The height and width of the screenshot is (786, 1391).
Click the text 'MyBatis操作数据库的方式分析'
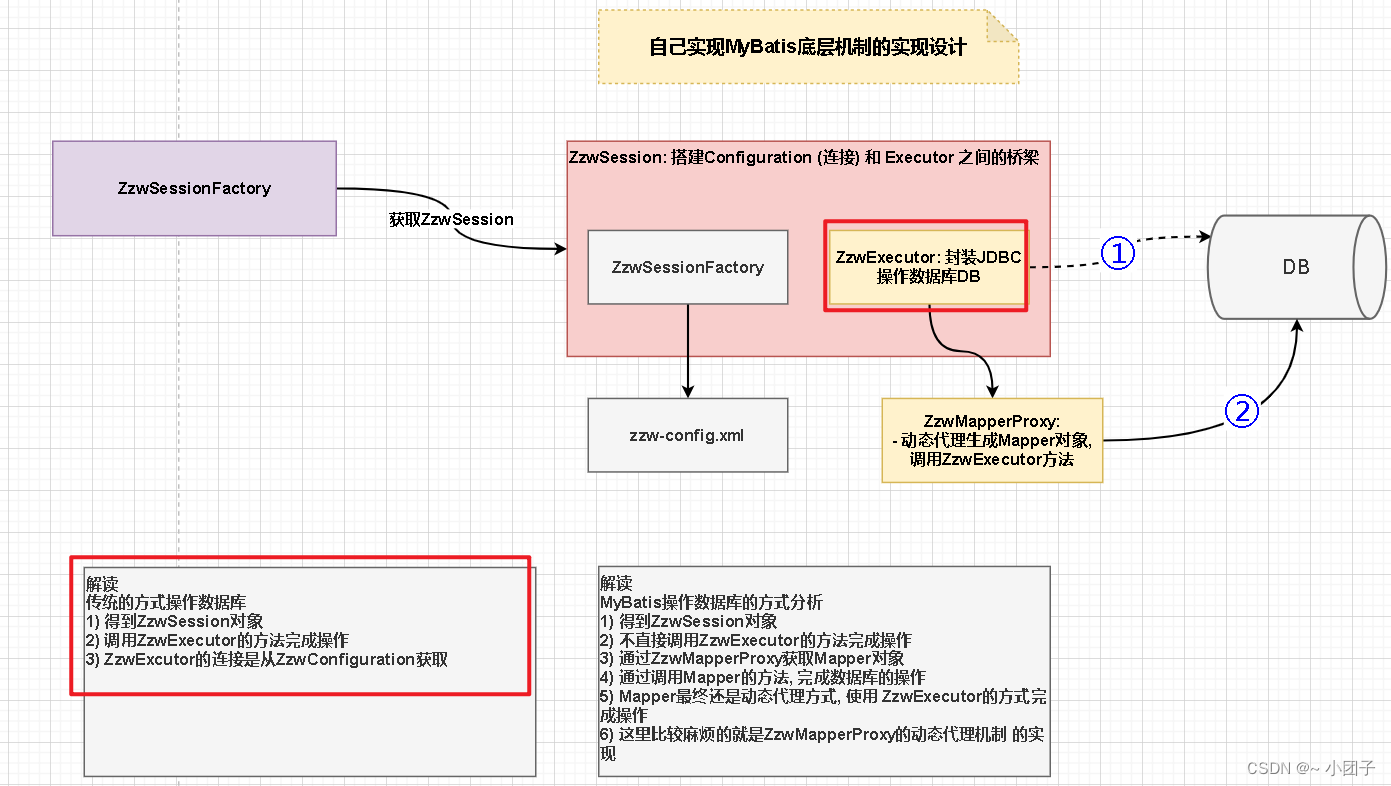click(x=711, y=602)
